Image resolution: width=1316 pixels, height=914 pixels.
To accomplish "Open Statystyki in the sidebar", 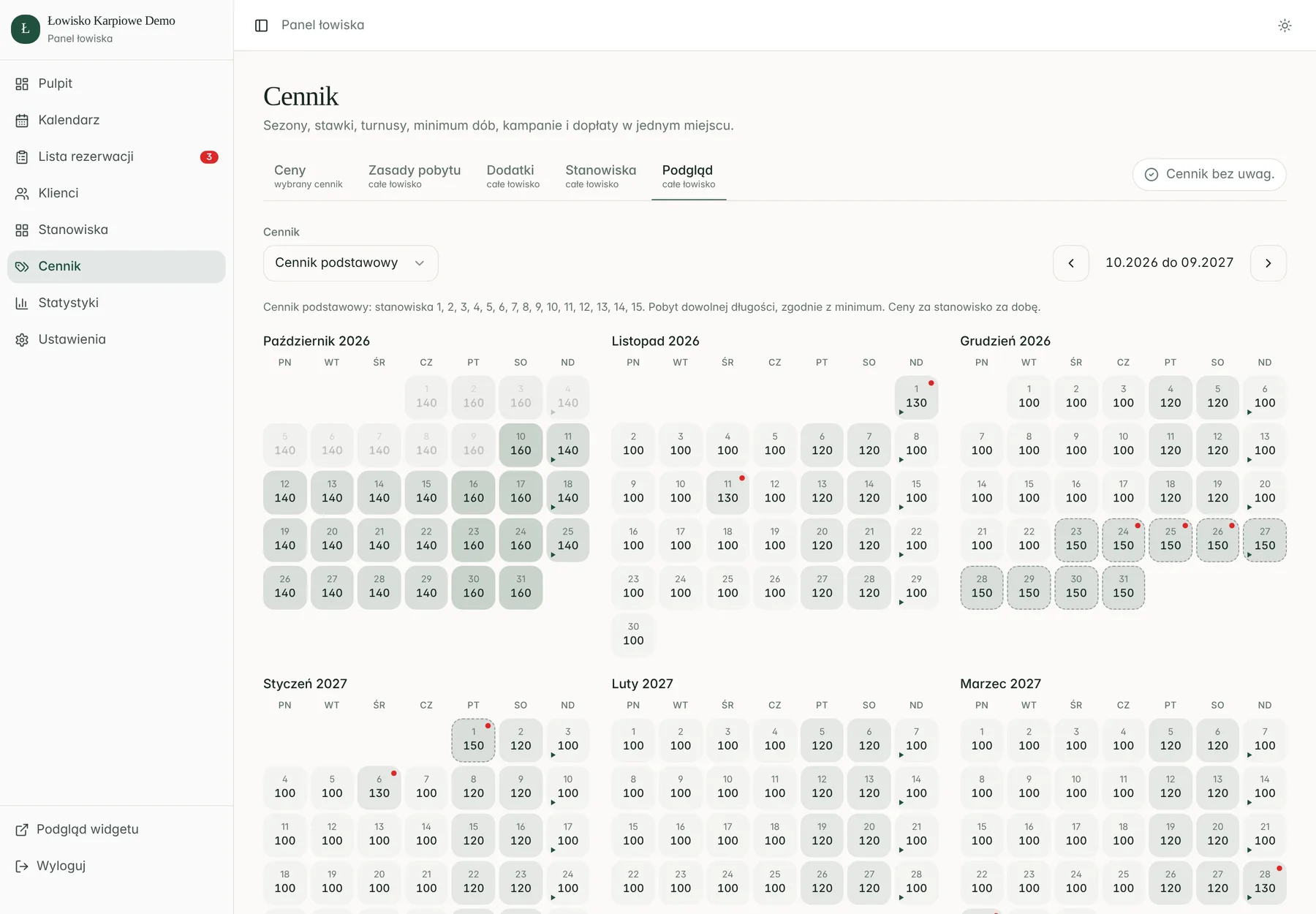I will pos(116,303).
